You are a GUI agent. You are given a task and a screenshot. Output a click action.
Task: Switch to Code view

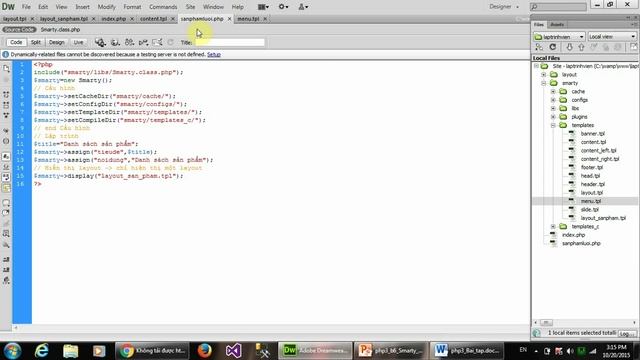[x=16, y=42]
